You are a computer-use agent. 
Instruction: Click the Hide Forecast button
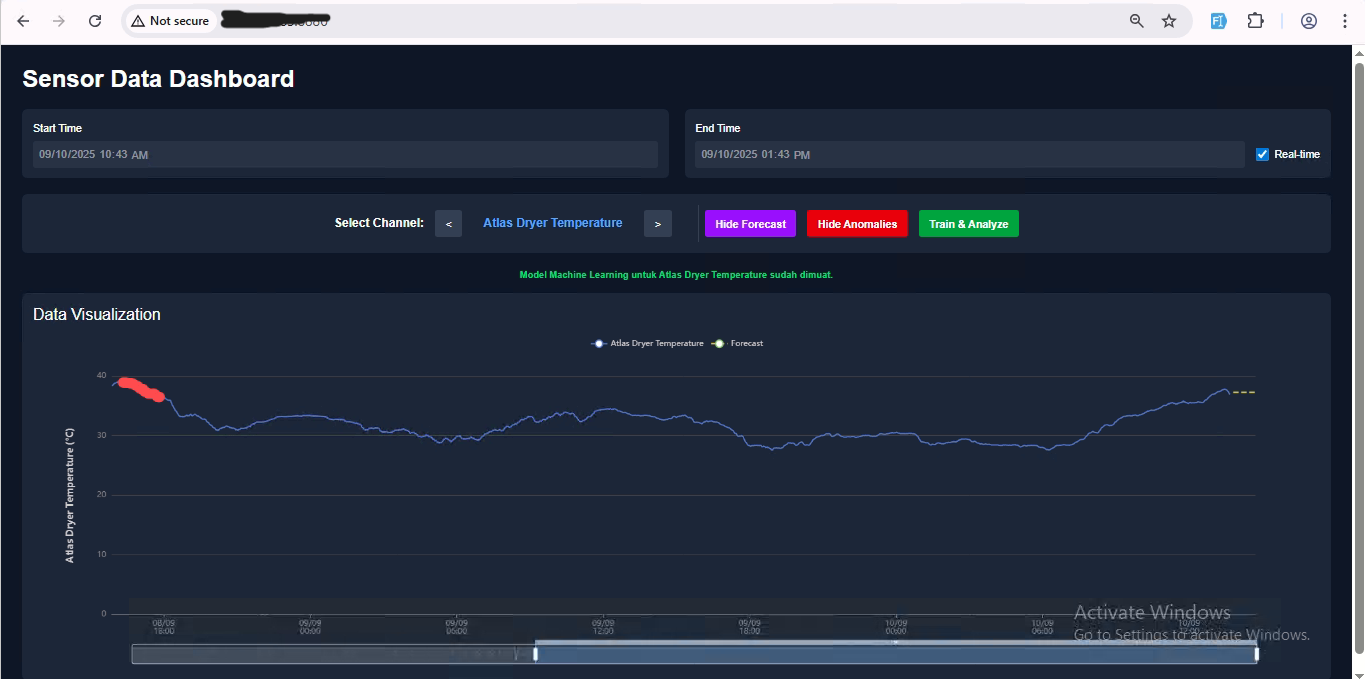coord(751,224)
